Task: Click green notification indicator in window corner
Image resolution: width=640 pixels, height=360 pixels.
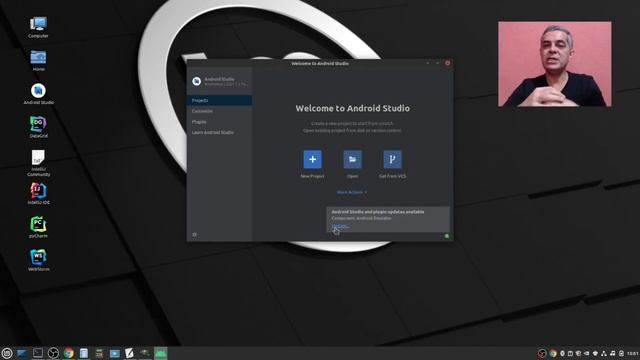Action: pyautogui.click(x=447, y=236)
